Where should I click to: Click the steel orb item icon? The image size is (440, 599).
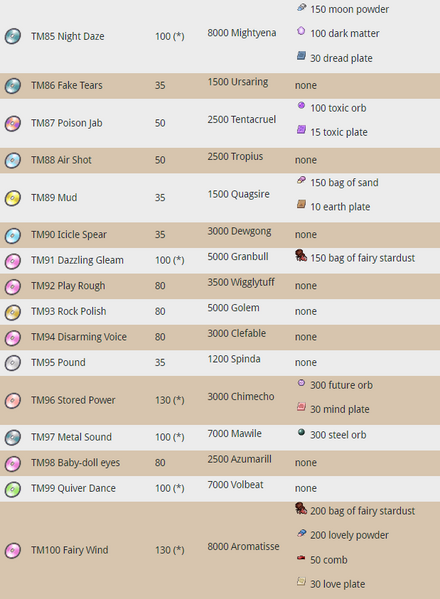(301, 432)
